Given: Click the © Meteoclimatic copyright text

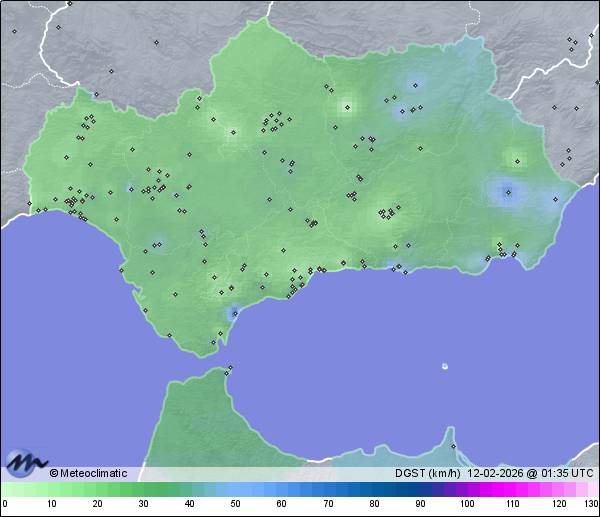Looking at the screenshot, I should (88, 474).
